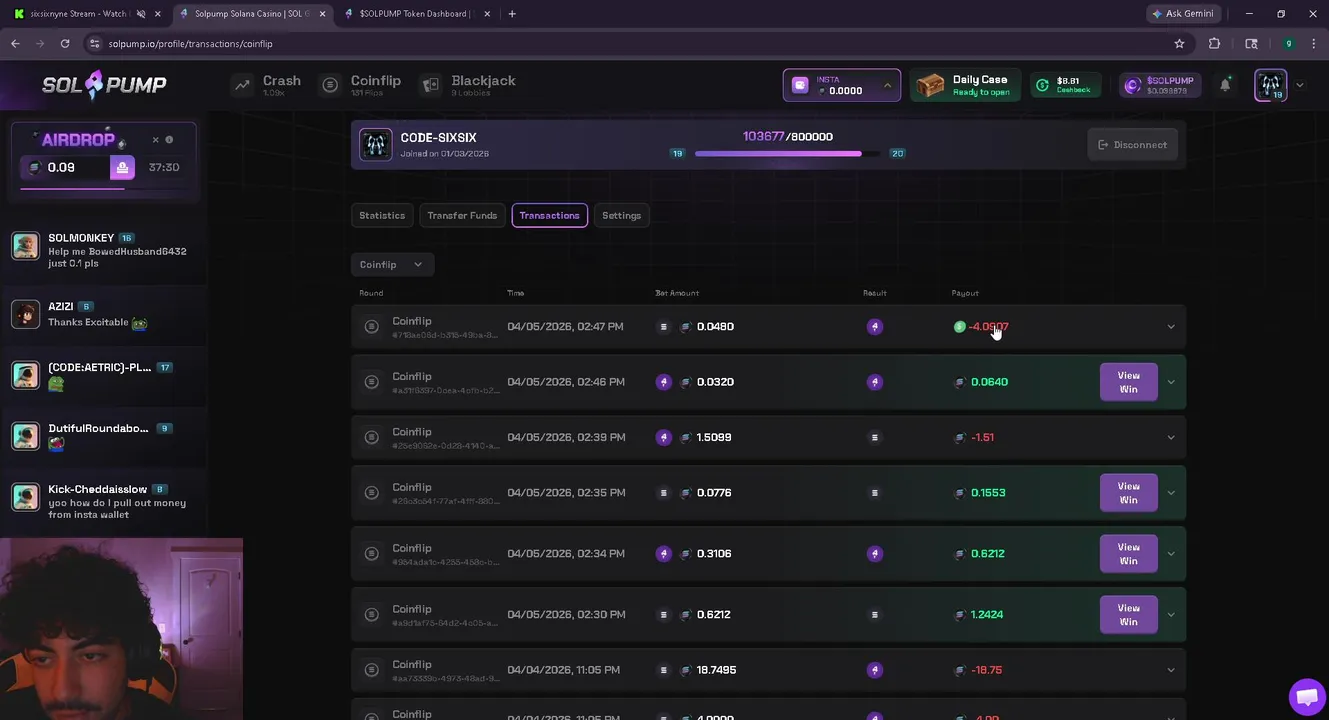Click the Disconnect button

(1132, 145)
